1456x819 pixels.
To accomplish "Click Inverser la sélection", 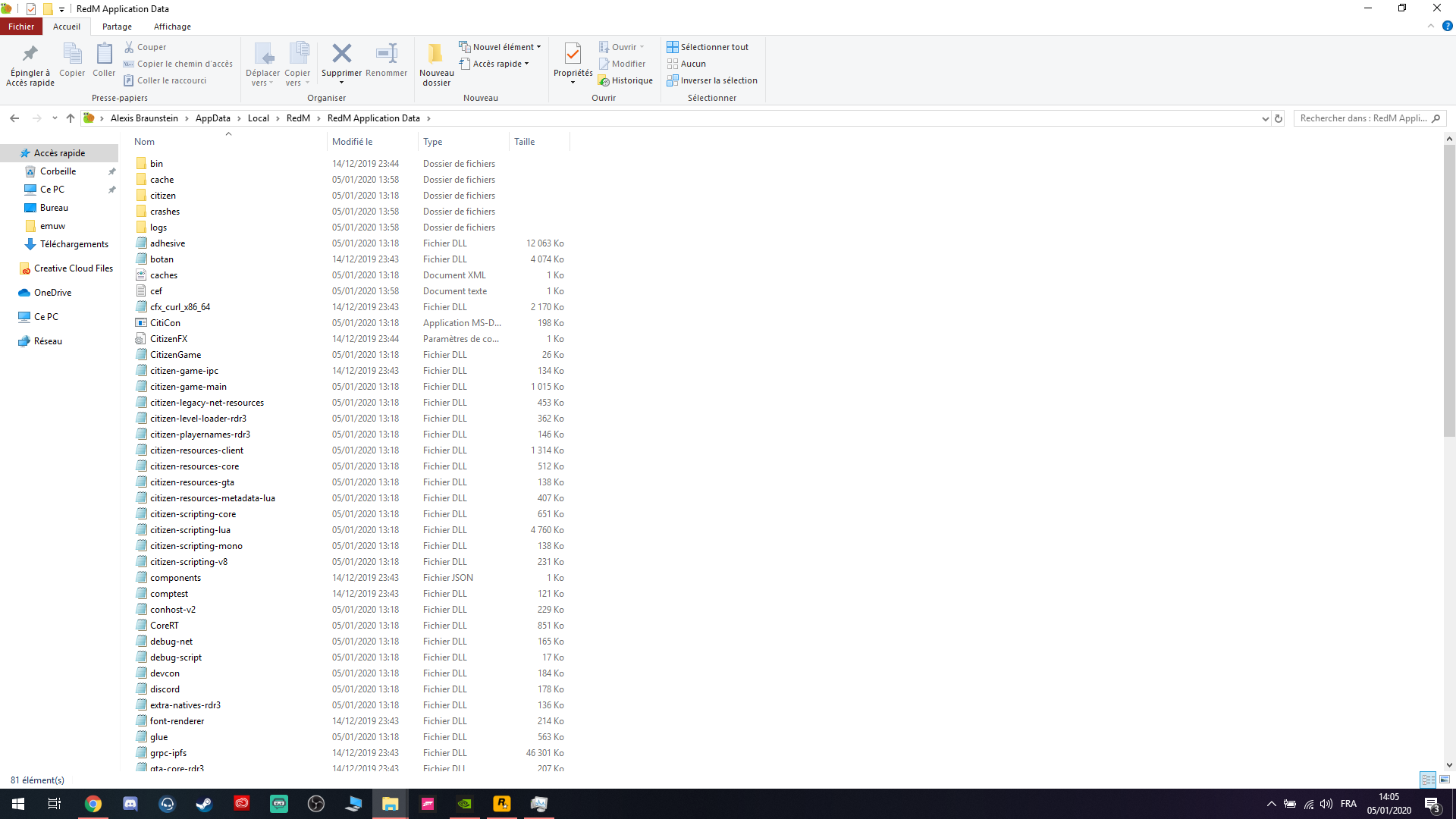I will click(712, 80).
